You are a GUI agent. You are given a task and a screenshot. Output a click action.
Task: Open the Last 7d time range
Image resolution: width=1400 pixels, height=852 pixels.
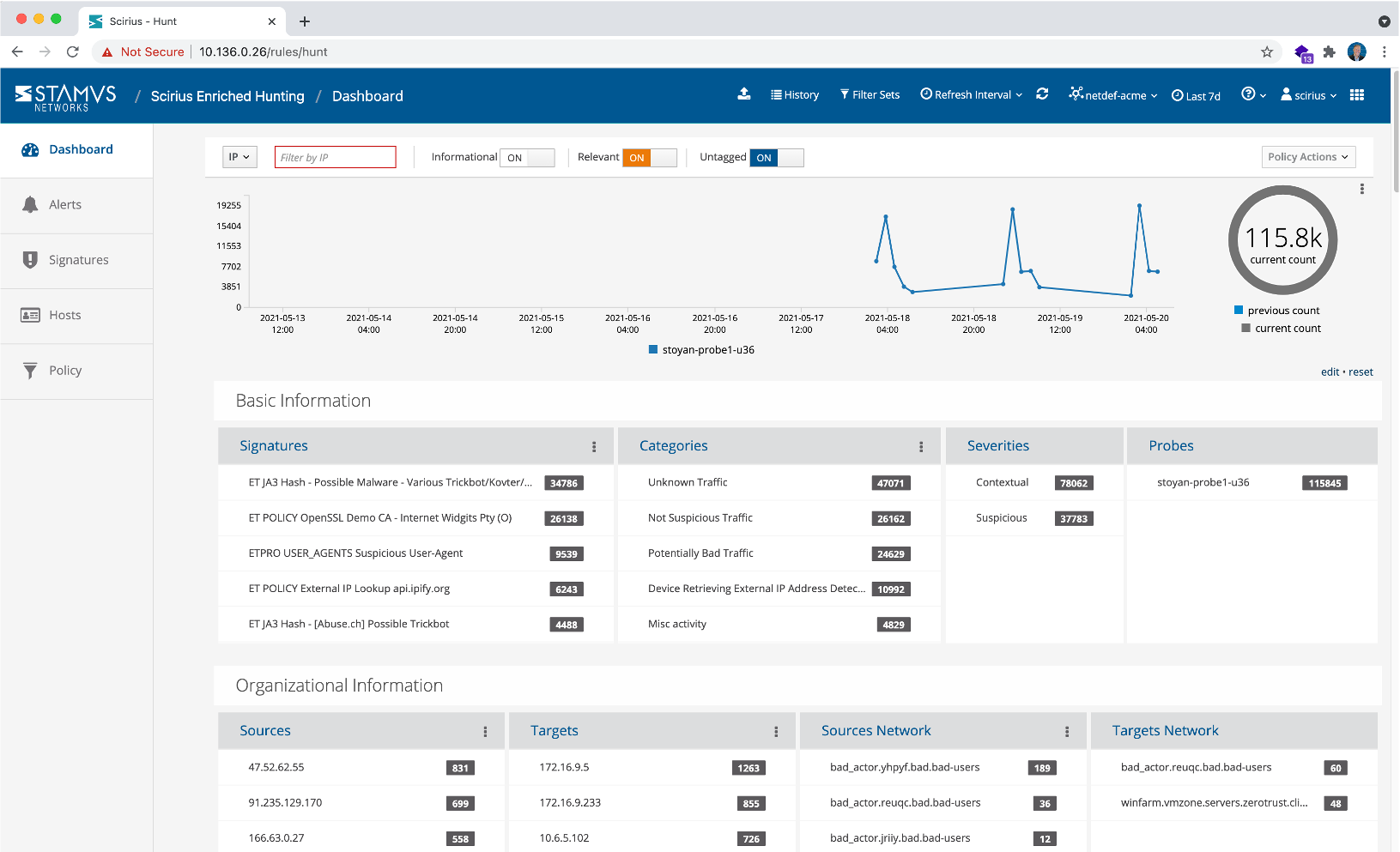pos(1196,96)
